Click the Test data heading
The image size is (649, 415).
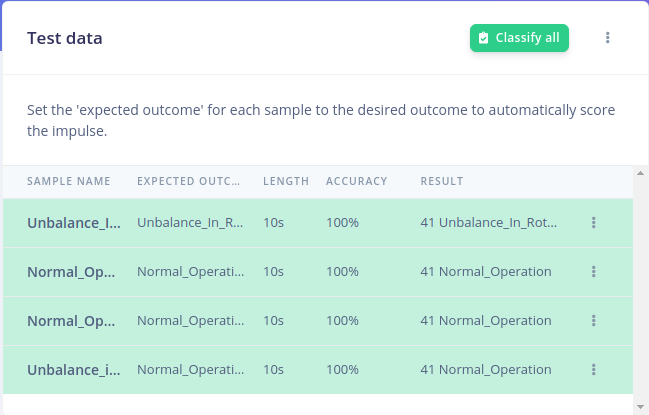[x=65, y=38]
